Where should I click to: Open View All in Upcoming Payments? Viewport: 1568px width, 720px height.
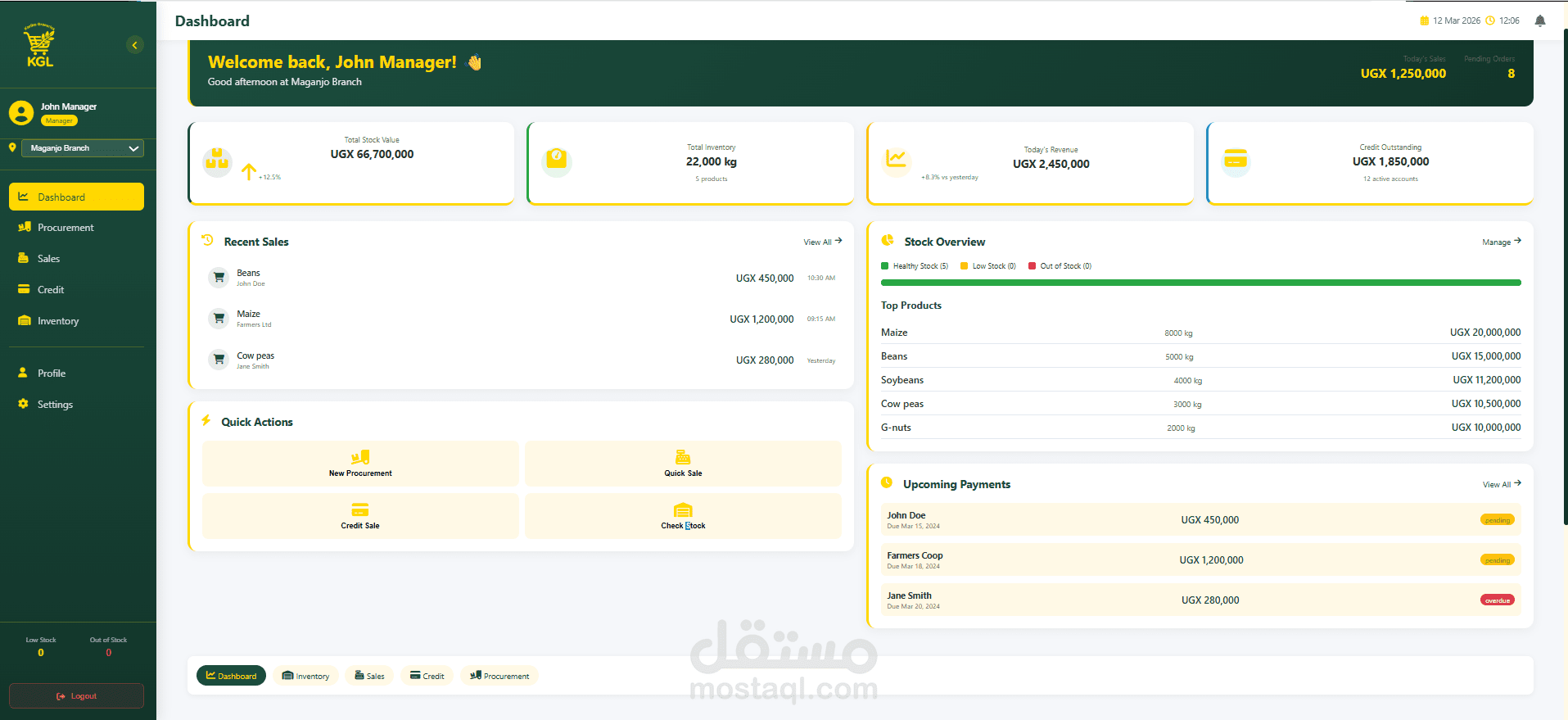pyautogui.click(x=1502, y=484)
